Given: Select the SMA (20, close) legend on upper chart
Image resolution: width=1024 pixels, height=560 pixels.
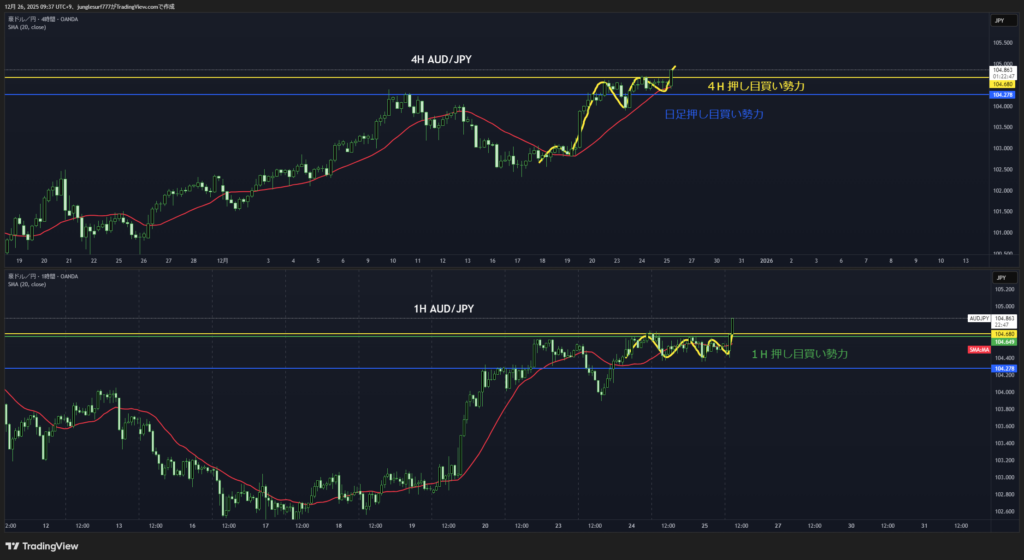Looking at the screenshot, I should point(27,27).
